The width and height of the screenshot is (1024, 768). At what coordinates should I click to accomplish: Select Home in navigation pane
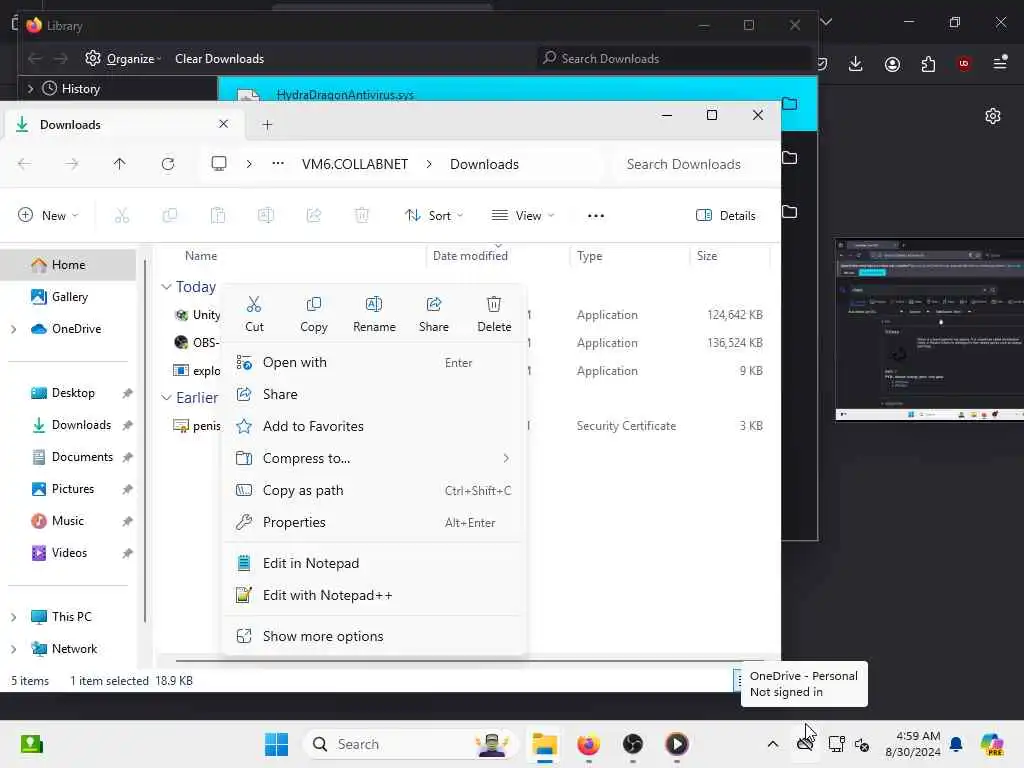point(69,264)
